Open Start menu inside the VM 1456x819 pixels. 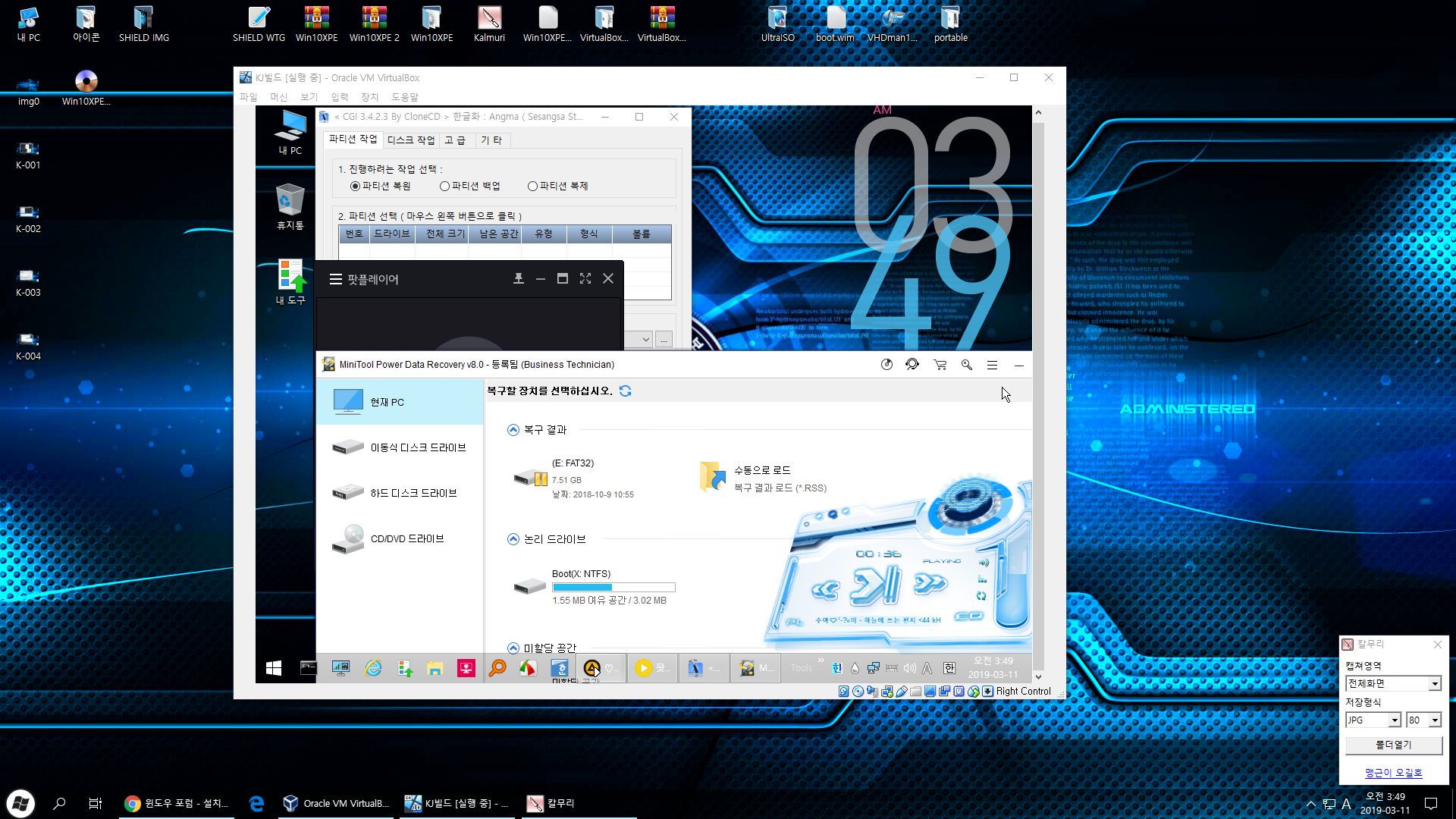click(x=274, y=668)
